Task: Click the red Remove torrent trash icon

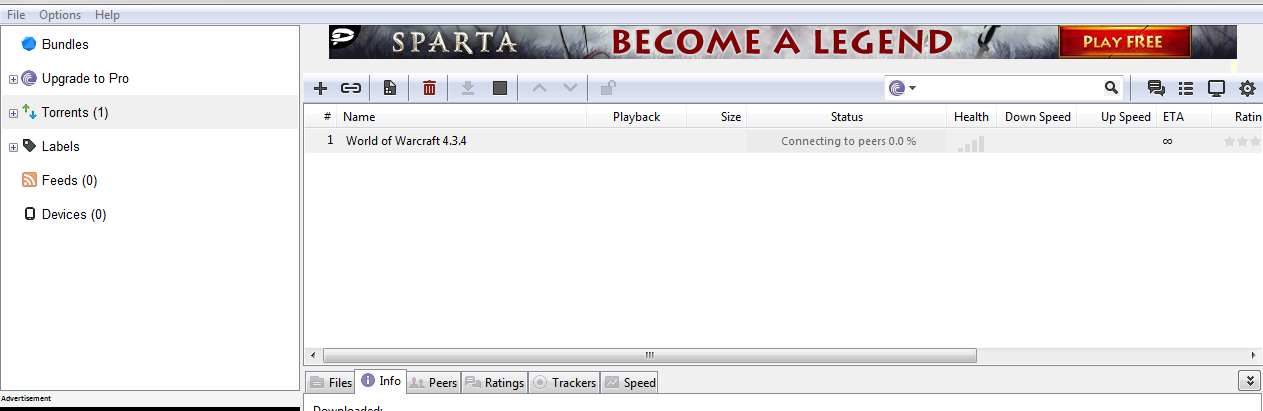Action: pos(429,88)
